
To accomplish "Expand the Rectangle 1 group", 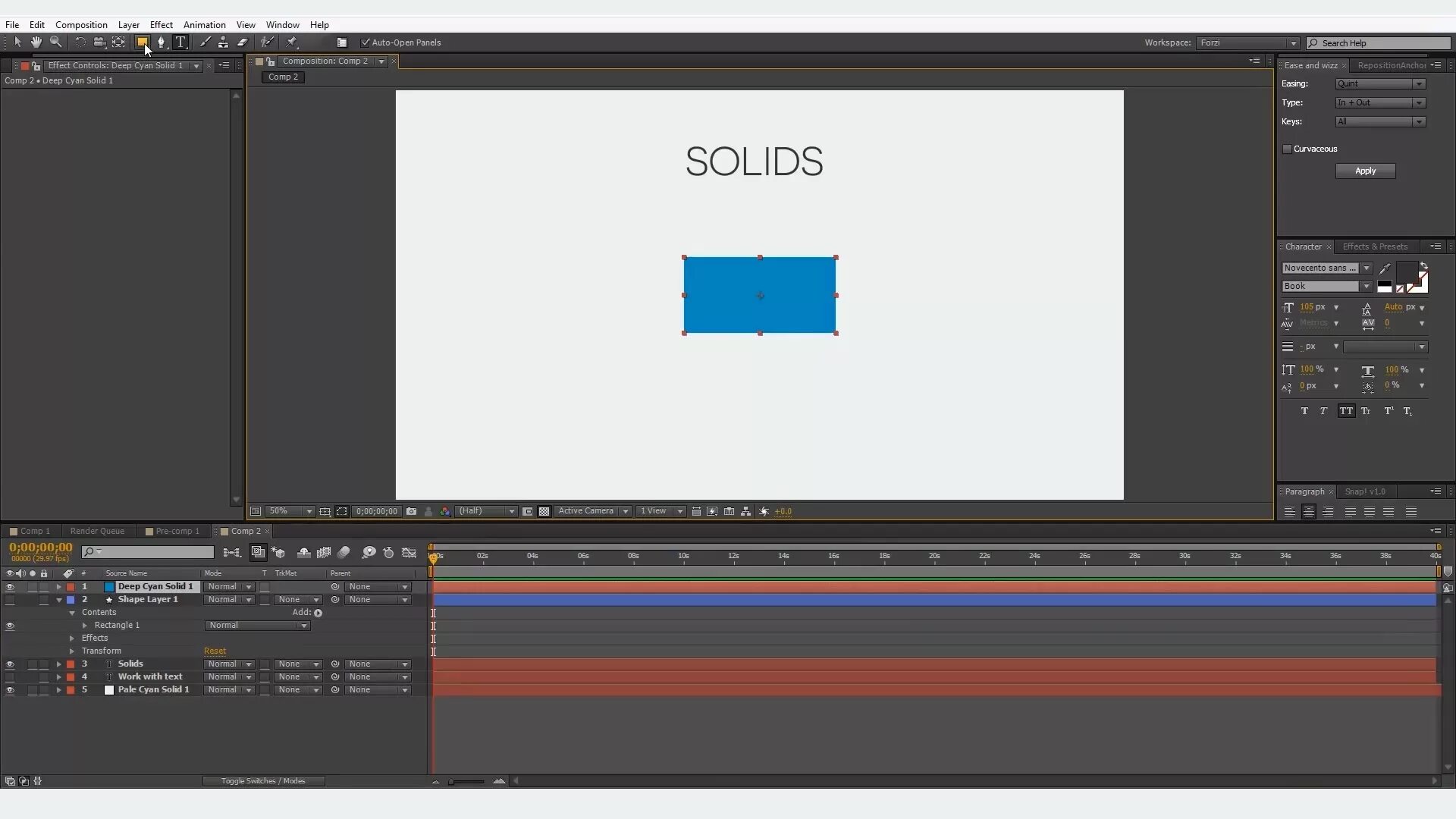I will click(x=85, y=626).
